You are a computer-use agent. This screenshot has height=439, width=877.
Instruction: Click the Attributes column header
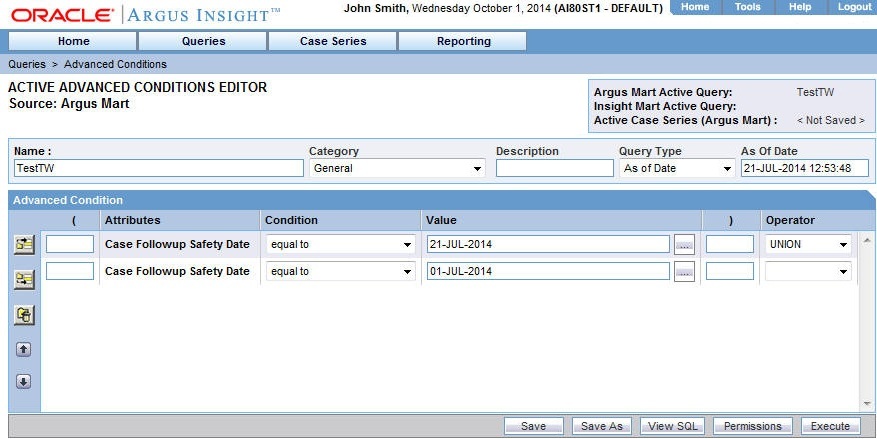pos(133,220)
